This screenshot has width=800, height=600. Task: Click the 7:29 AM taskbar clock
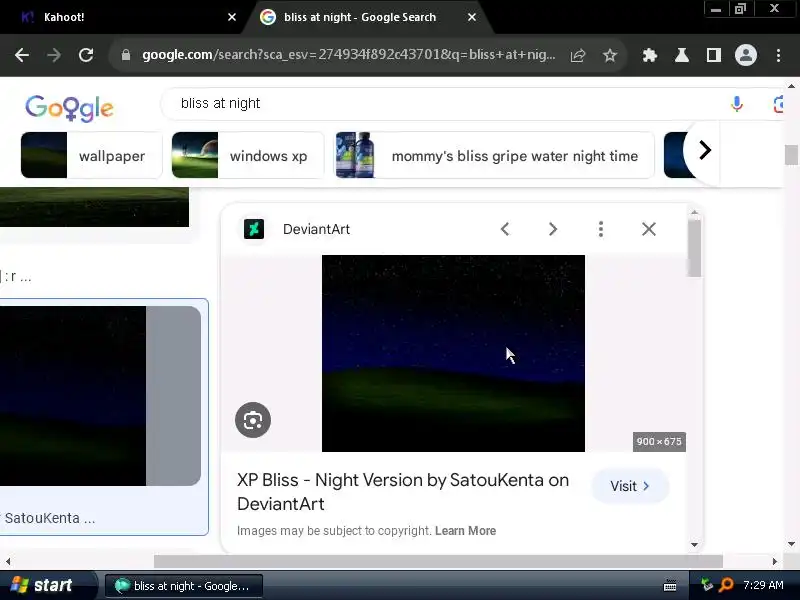(x=763, y=585)
